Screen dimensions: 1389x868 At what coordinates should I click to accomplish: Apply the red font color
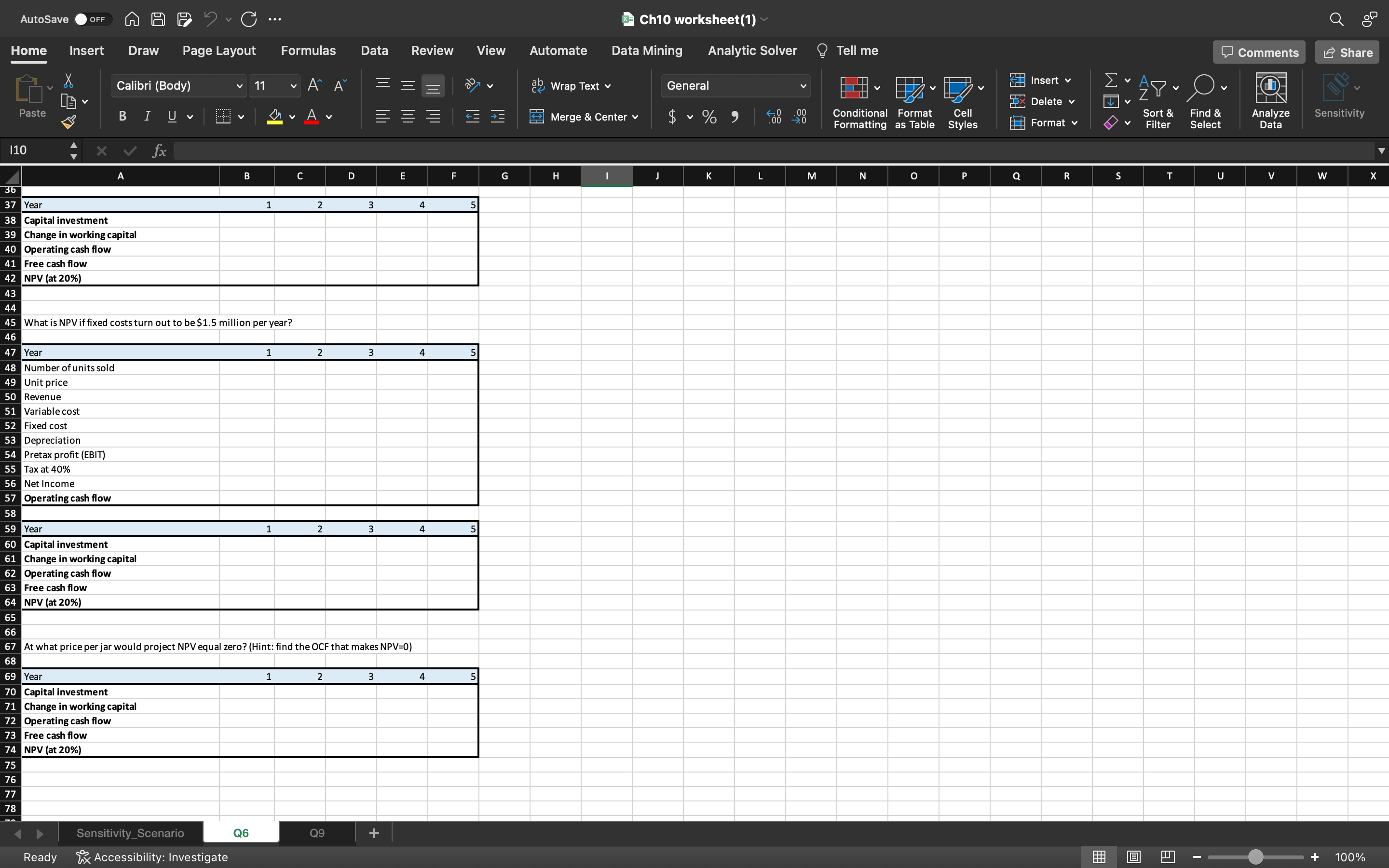point(312,117)
